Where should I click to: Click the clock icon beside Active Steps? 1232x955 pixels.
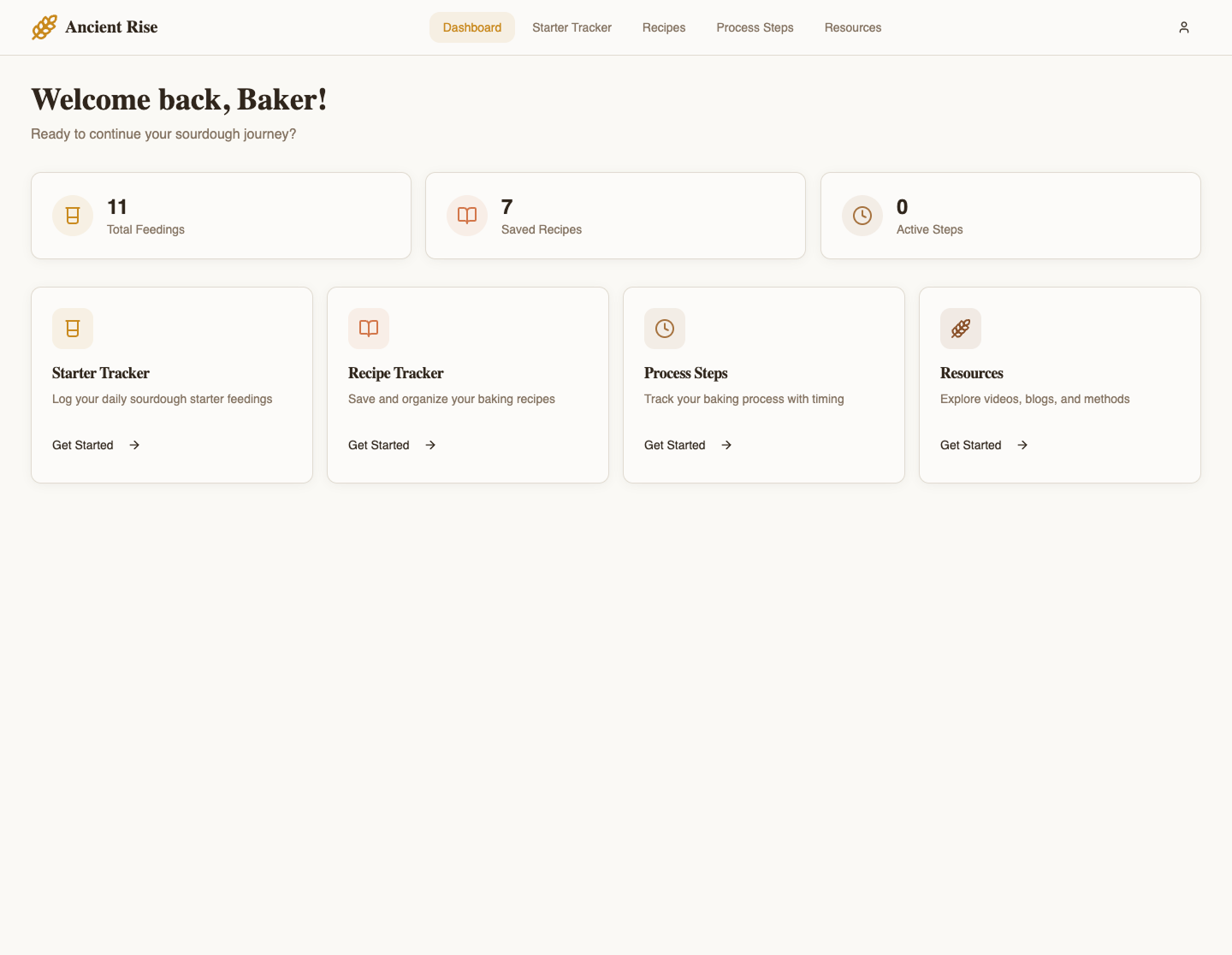(862, 216)
